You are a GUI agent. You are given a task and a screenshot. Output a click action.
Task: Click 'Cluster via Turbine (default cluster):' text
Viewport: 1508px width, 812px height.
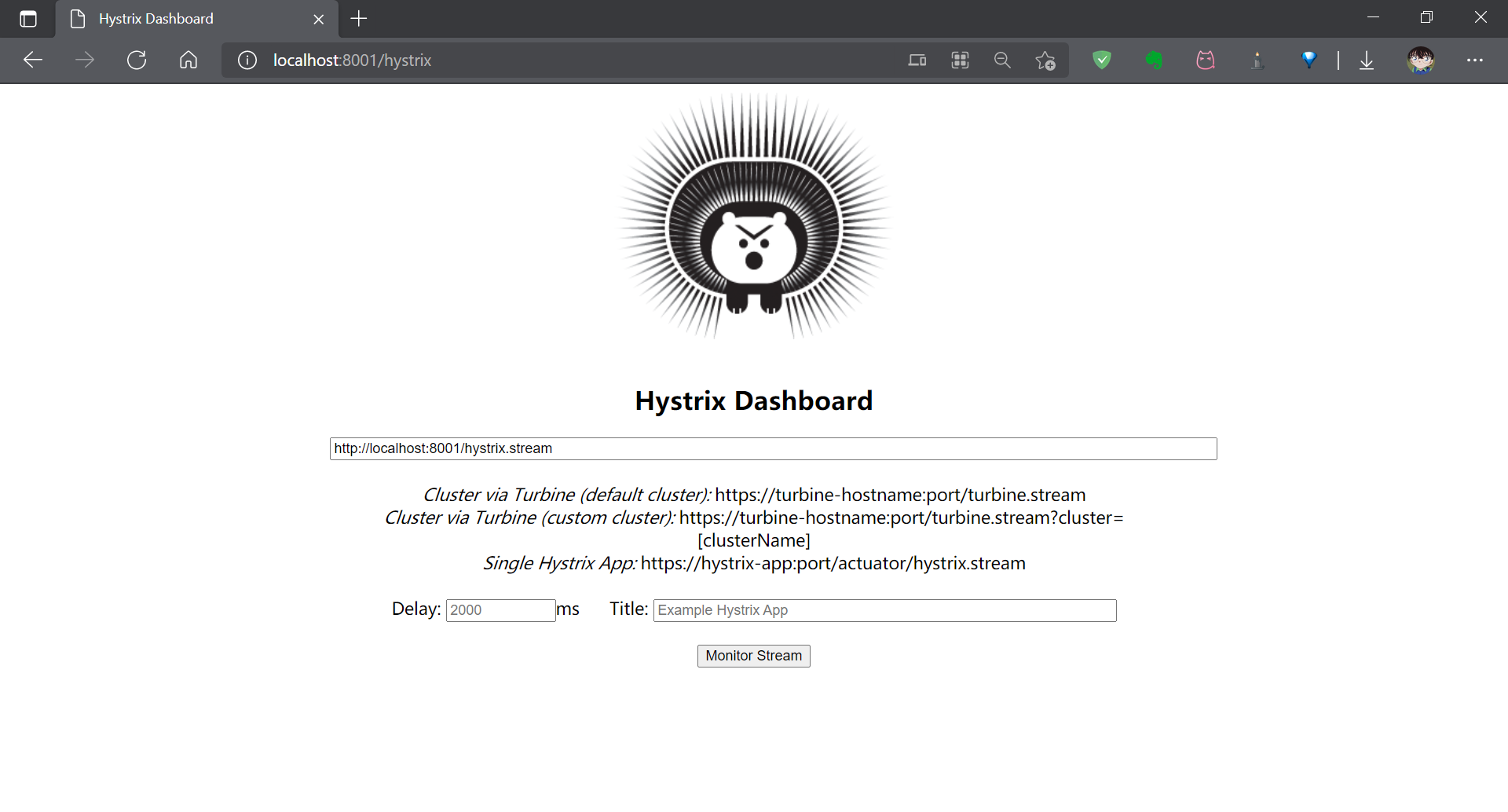[567, 495]
